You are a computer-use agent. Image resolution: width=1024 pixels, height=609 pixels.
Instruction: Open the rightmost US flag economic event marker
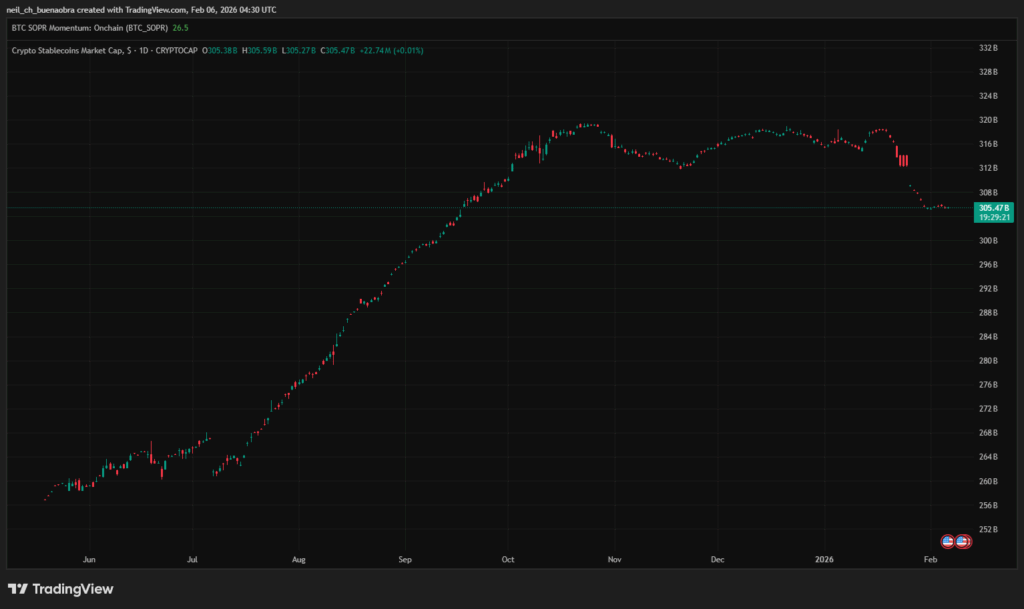click(x=962, y=542)
